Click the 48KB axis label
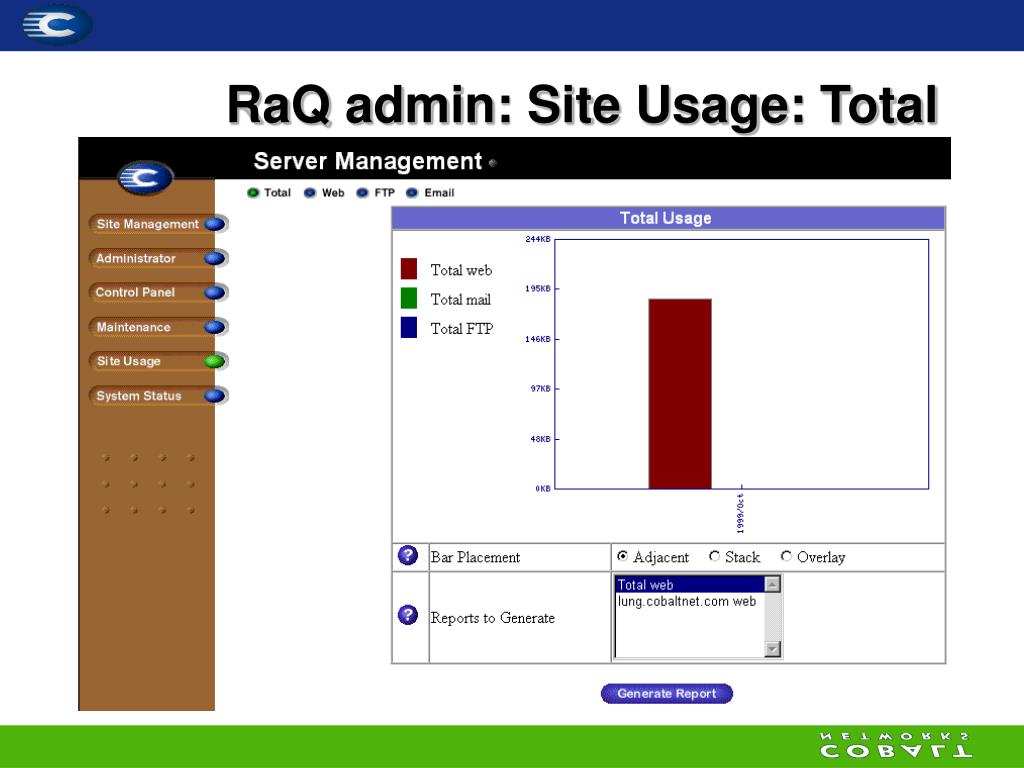1024x768 pixels. click(x=541, y=439)
